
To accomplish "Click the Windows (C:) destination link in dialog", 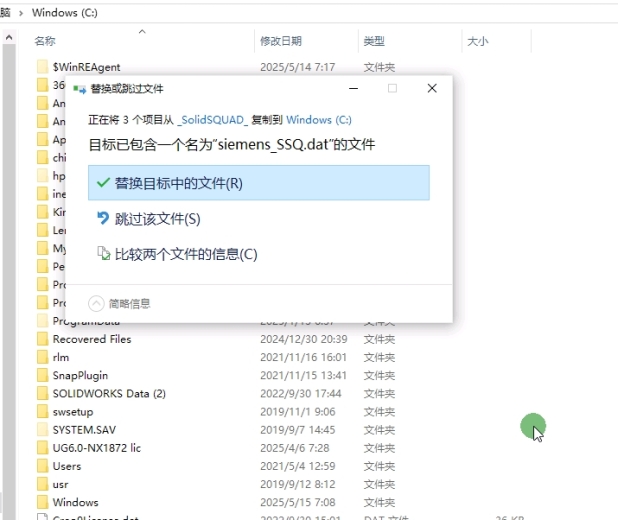I will click(x=319, y=120).
